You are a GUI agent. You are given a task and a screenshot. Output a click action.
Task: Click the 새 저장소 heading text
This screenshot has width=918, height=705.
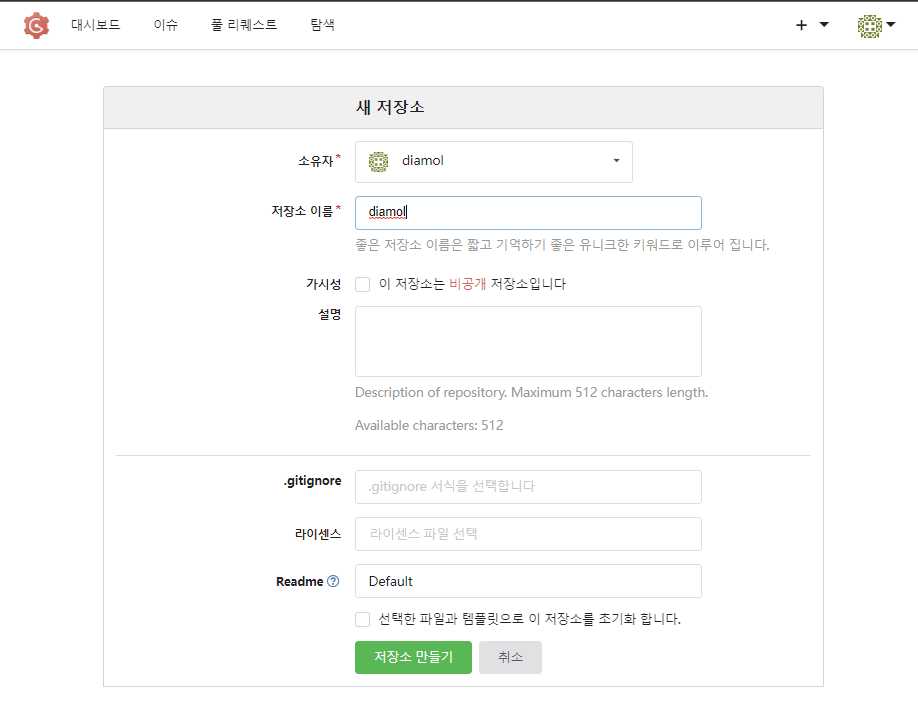[390, 107]
